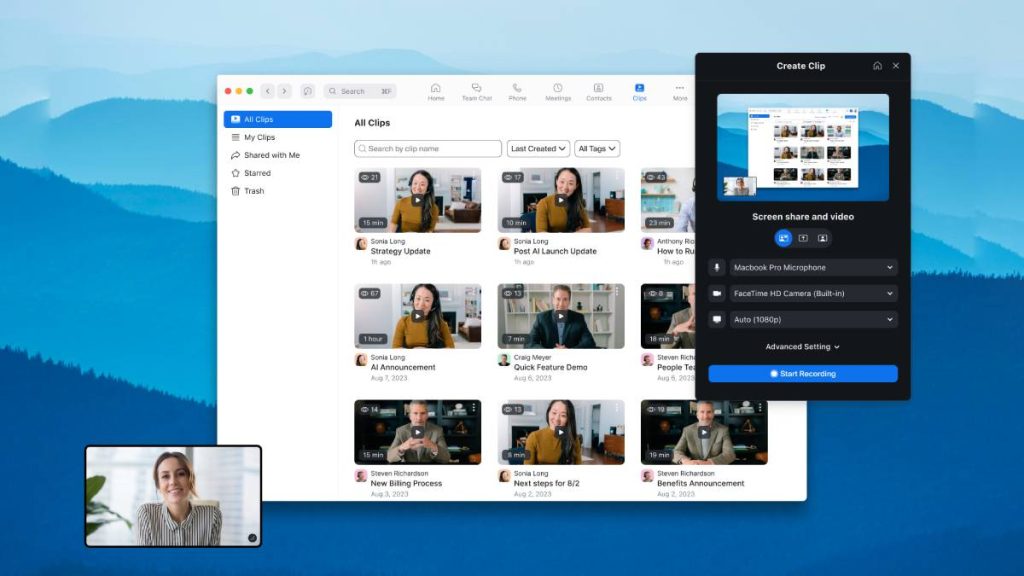
Task: Play the AI Announcement clip
Action: point(417,316)
